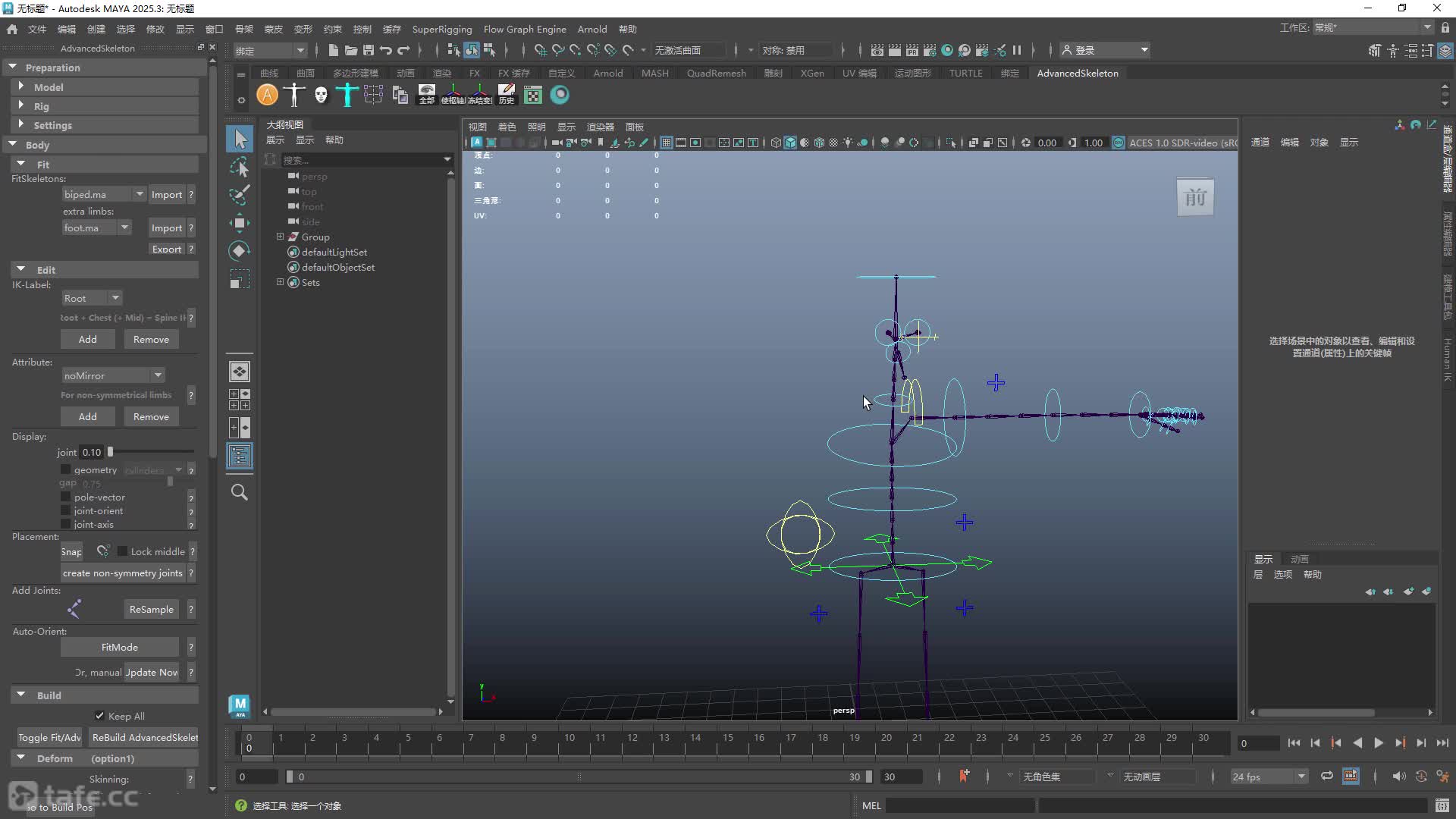Toggle the Outliner layout icon
This screenshot has width=1456, height=819.
point(240,456)
